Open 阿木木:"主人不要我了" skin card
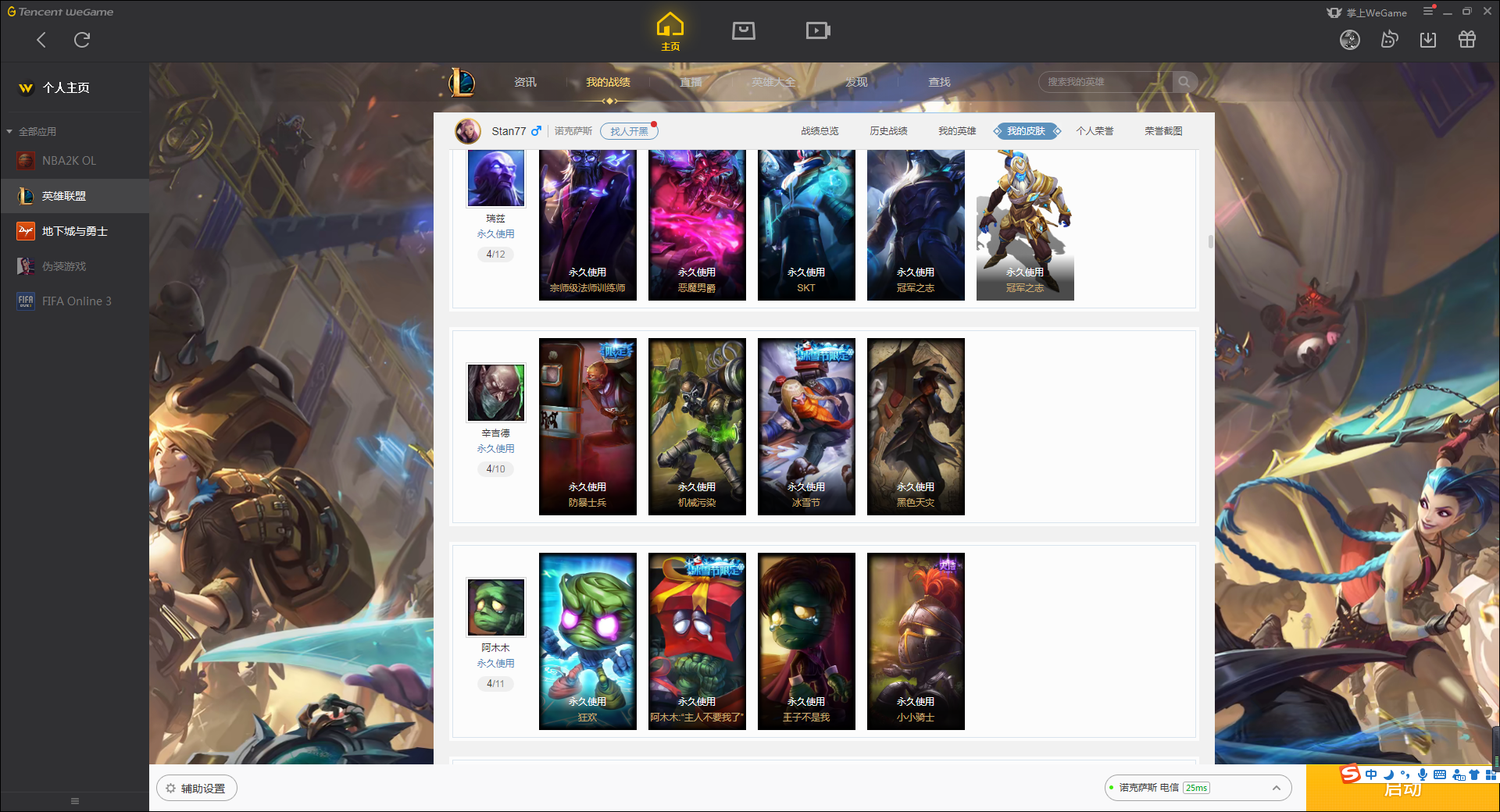 pyautogui.click(x=697, y=641)
